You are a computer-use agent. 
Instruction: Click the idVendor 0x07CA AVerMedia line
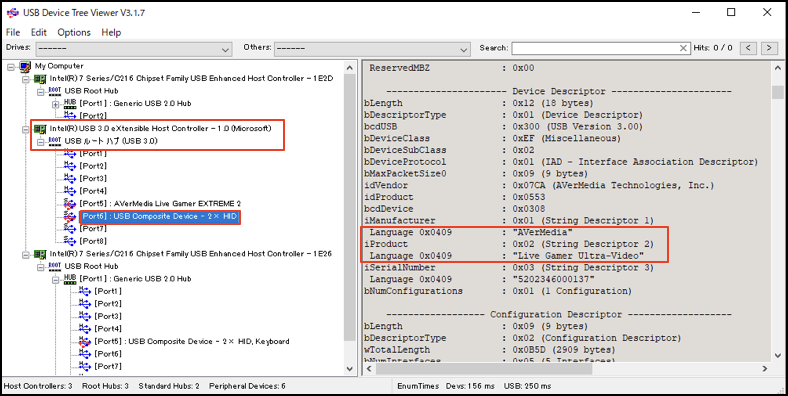point(539,185)
